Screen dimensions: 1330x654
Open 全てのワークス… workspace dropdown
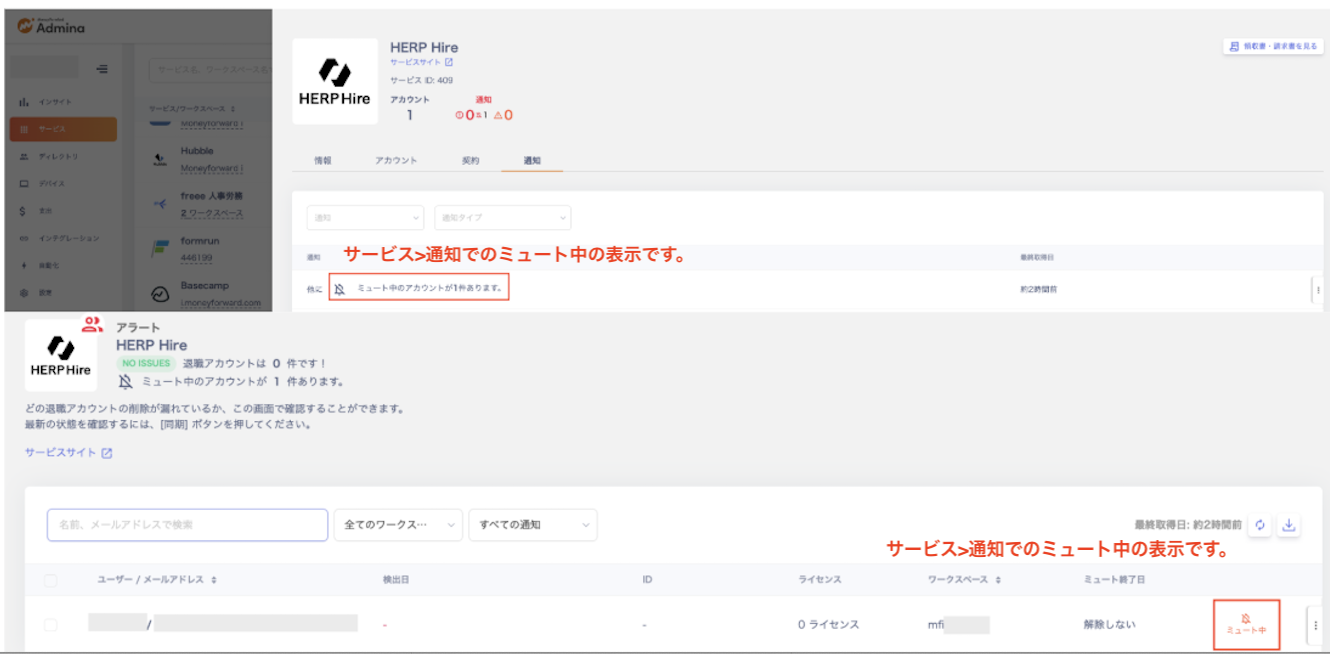click(398, 525)
